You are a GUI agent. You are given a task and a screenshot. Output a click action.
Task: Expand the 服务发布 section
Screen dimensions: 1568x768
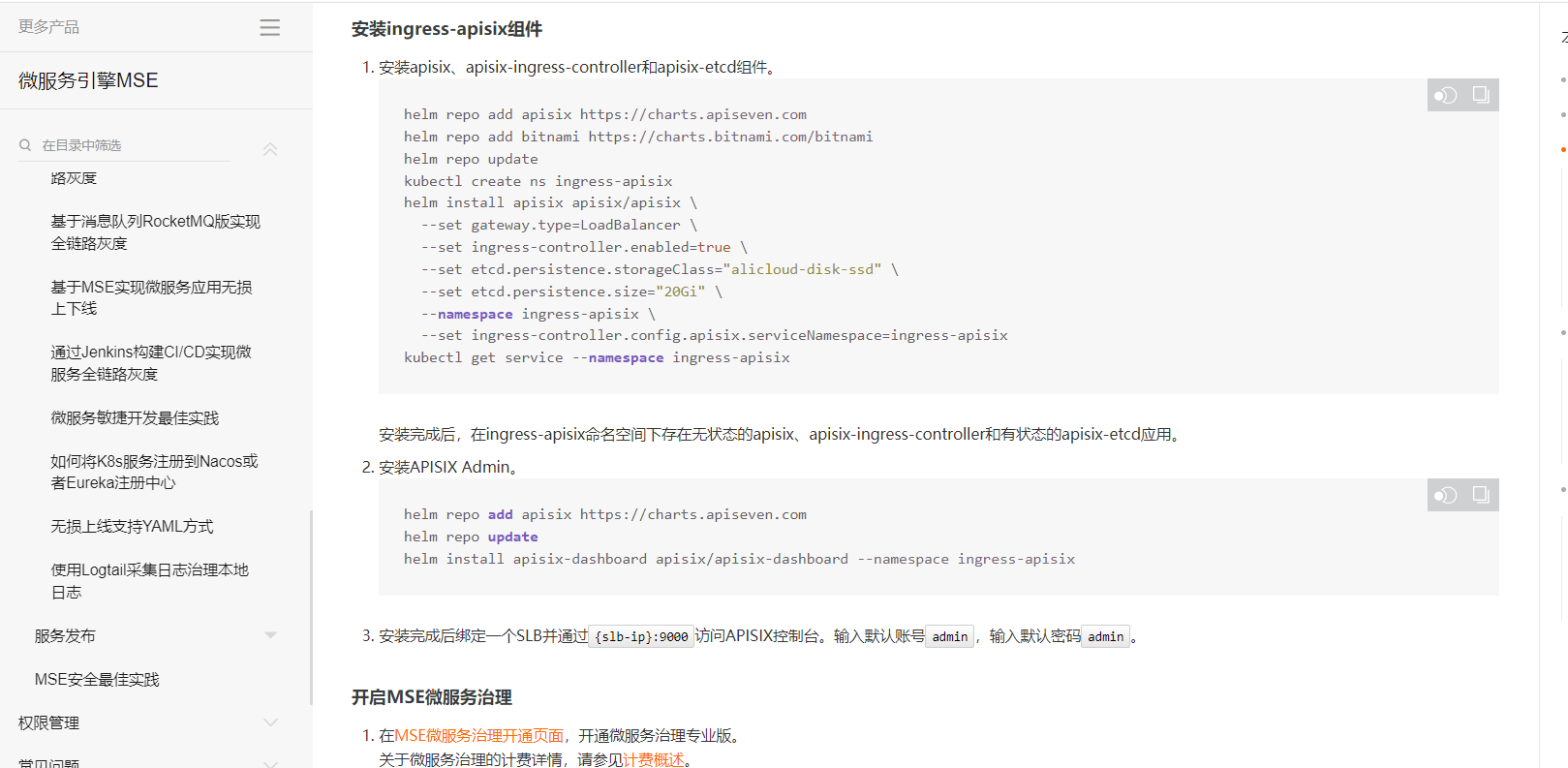[270, 635]
